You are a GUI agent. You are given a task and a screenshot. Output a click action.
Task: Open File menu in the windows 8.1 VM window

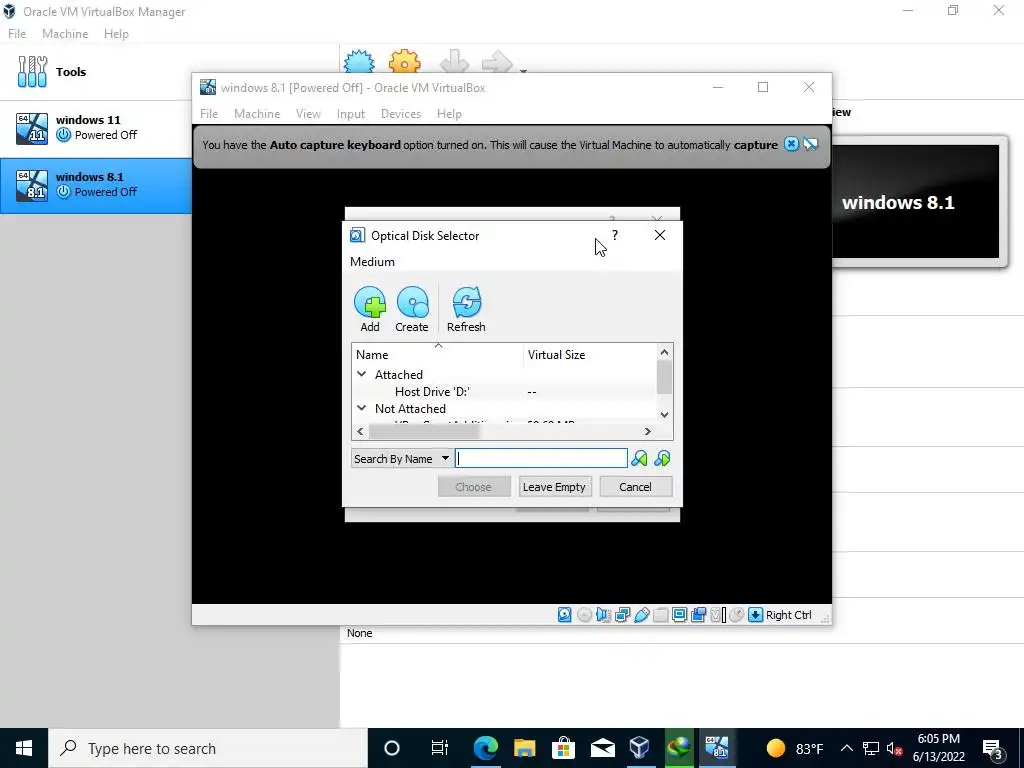[209, 114]
